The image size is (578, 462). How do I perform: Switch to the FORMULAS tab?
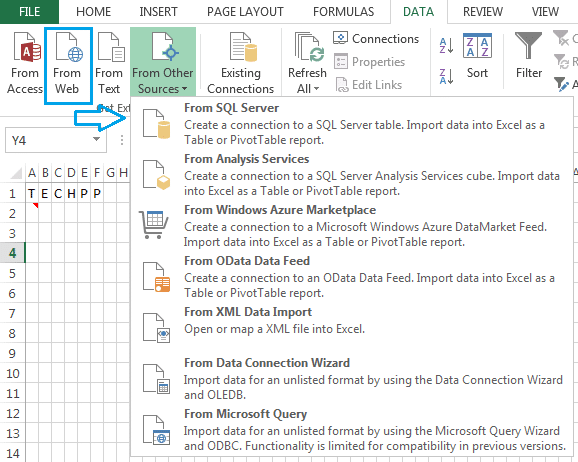coord(343,12)
